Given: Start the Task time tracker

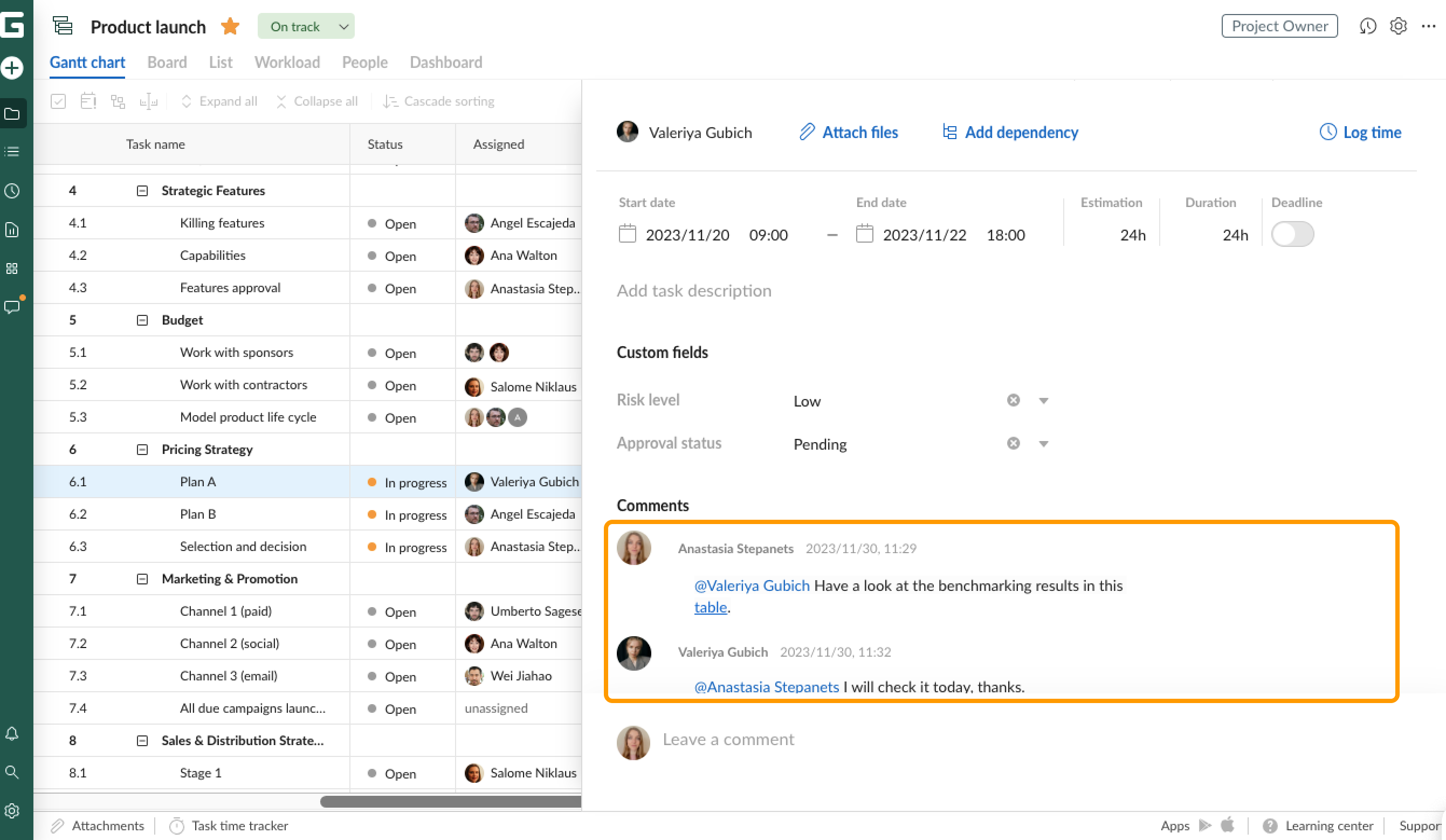Looking at the screenshot, I should pos(240,825).
